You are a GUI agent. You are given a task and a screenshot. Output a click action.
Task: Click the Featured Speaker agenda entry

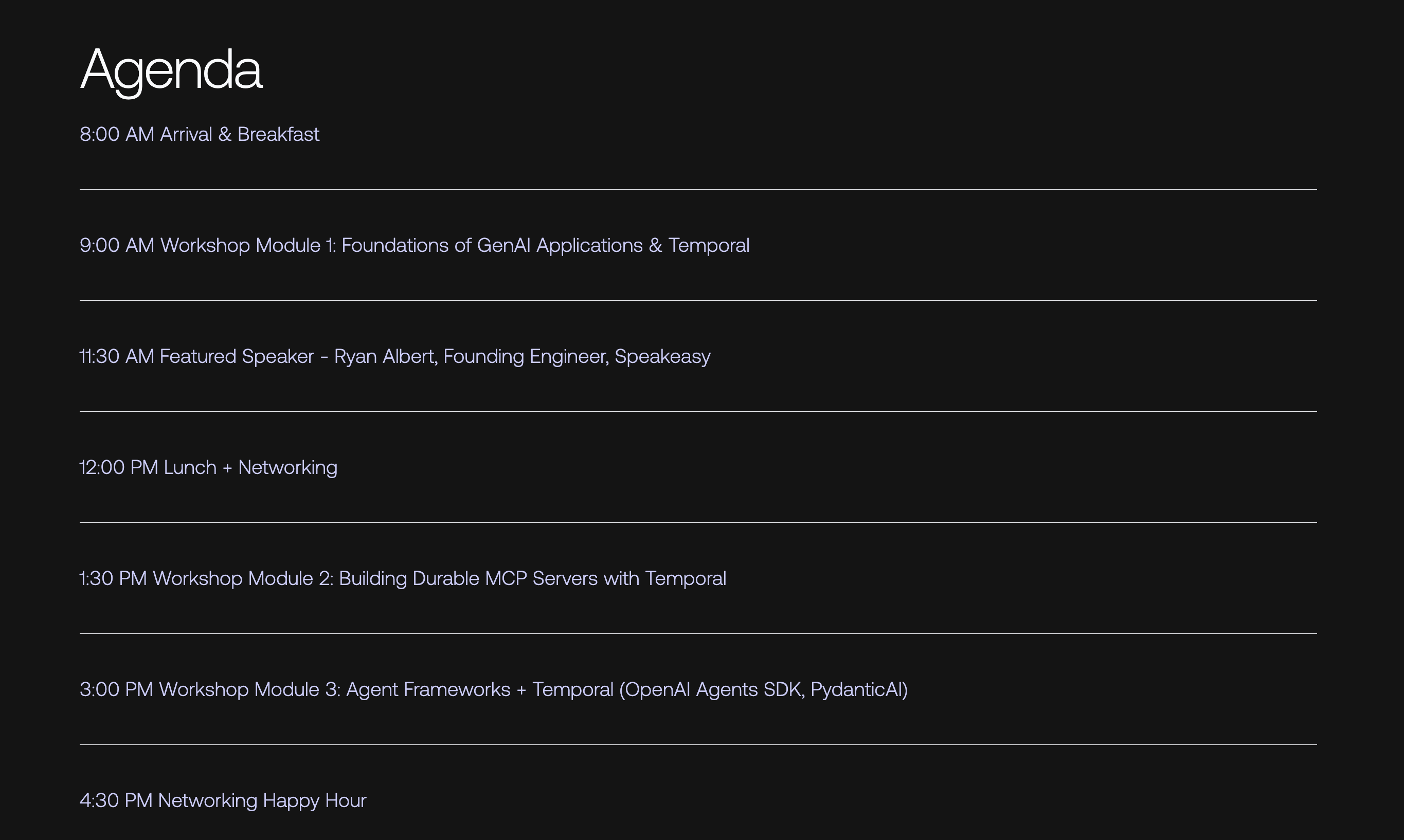pyautogui.click(x=394, y=356)
